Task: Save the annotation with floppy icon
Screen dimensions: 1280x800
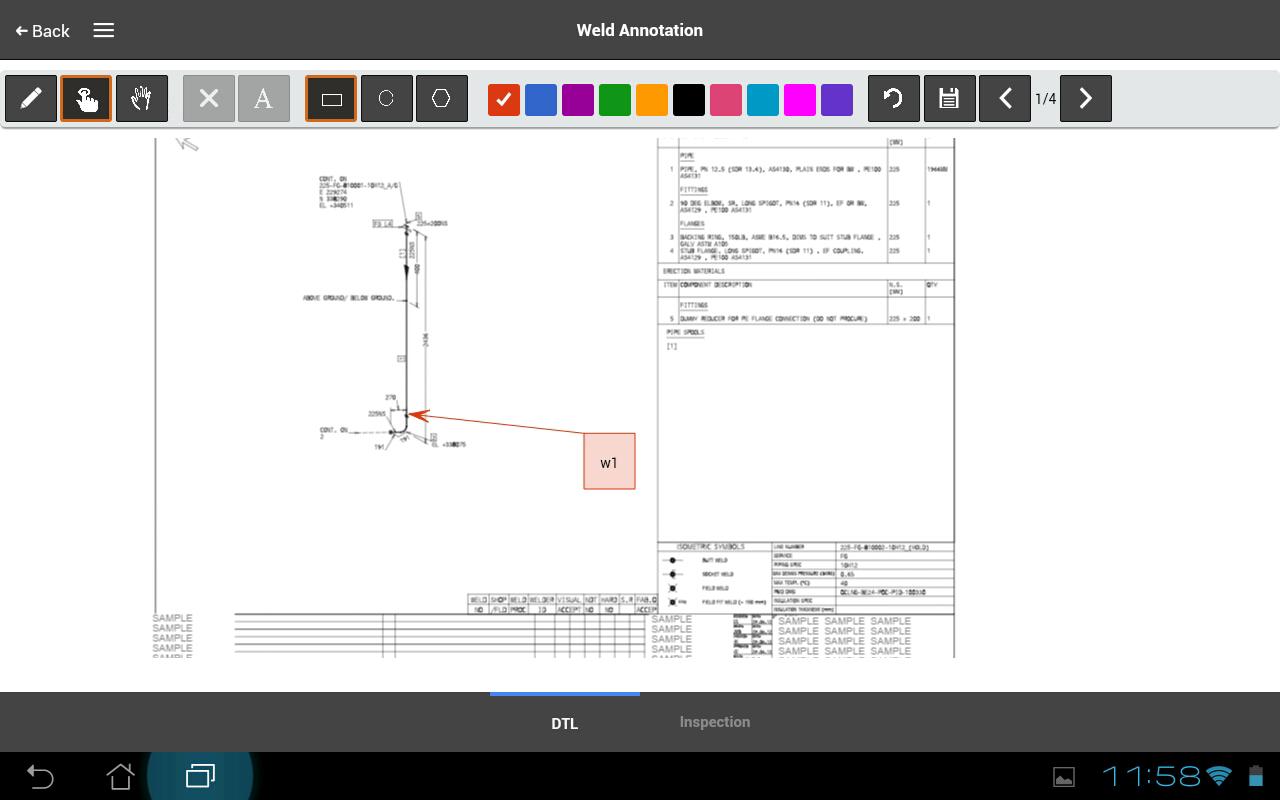Action: click(949, 99)
